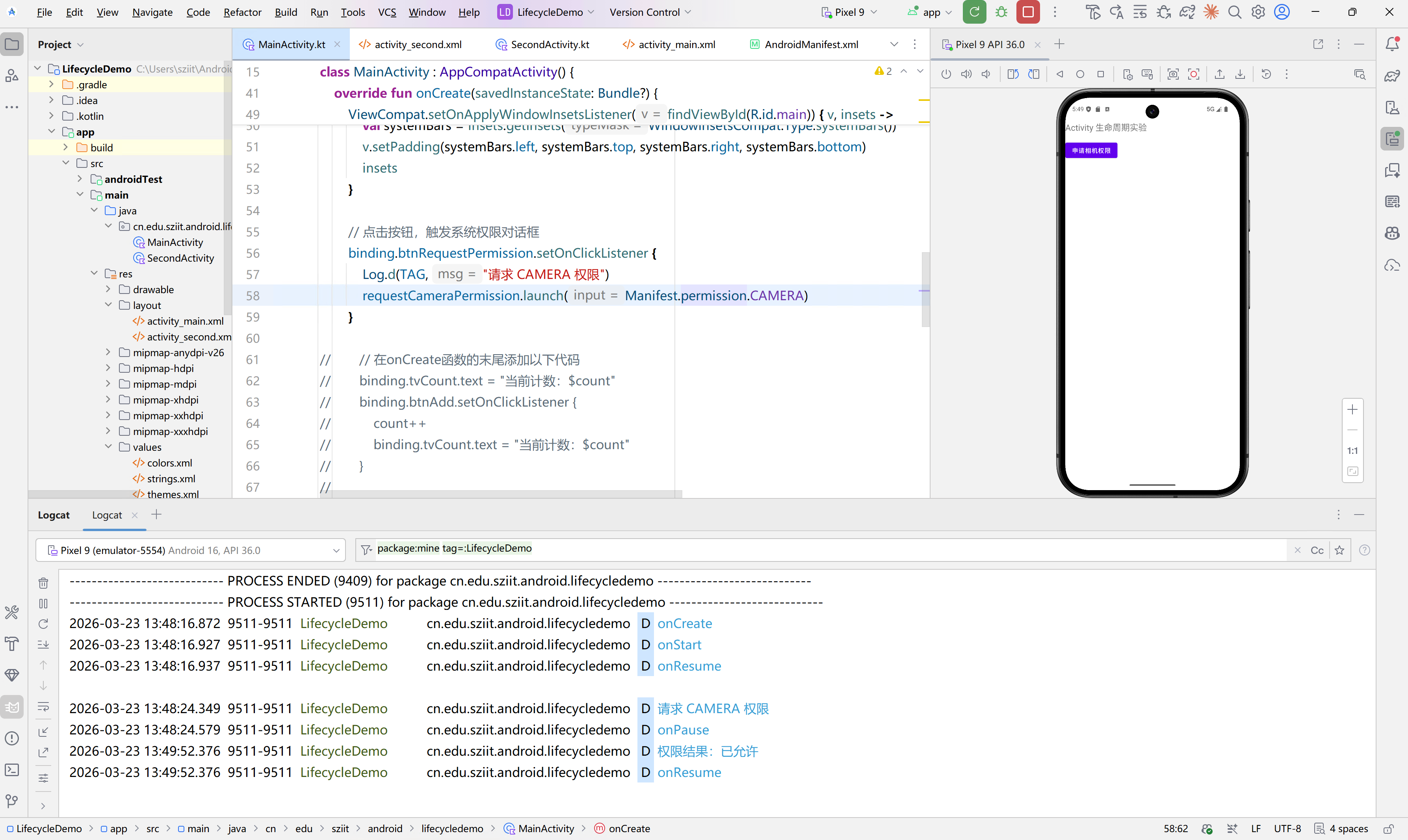This screenshot has height=840, width=1408.
Task: Click the MainActivity breadcrumb in status bar
Action: [x=539, y=829]
